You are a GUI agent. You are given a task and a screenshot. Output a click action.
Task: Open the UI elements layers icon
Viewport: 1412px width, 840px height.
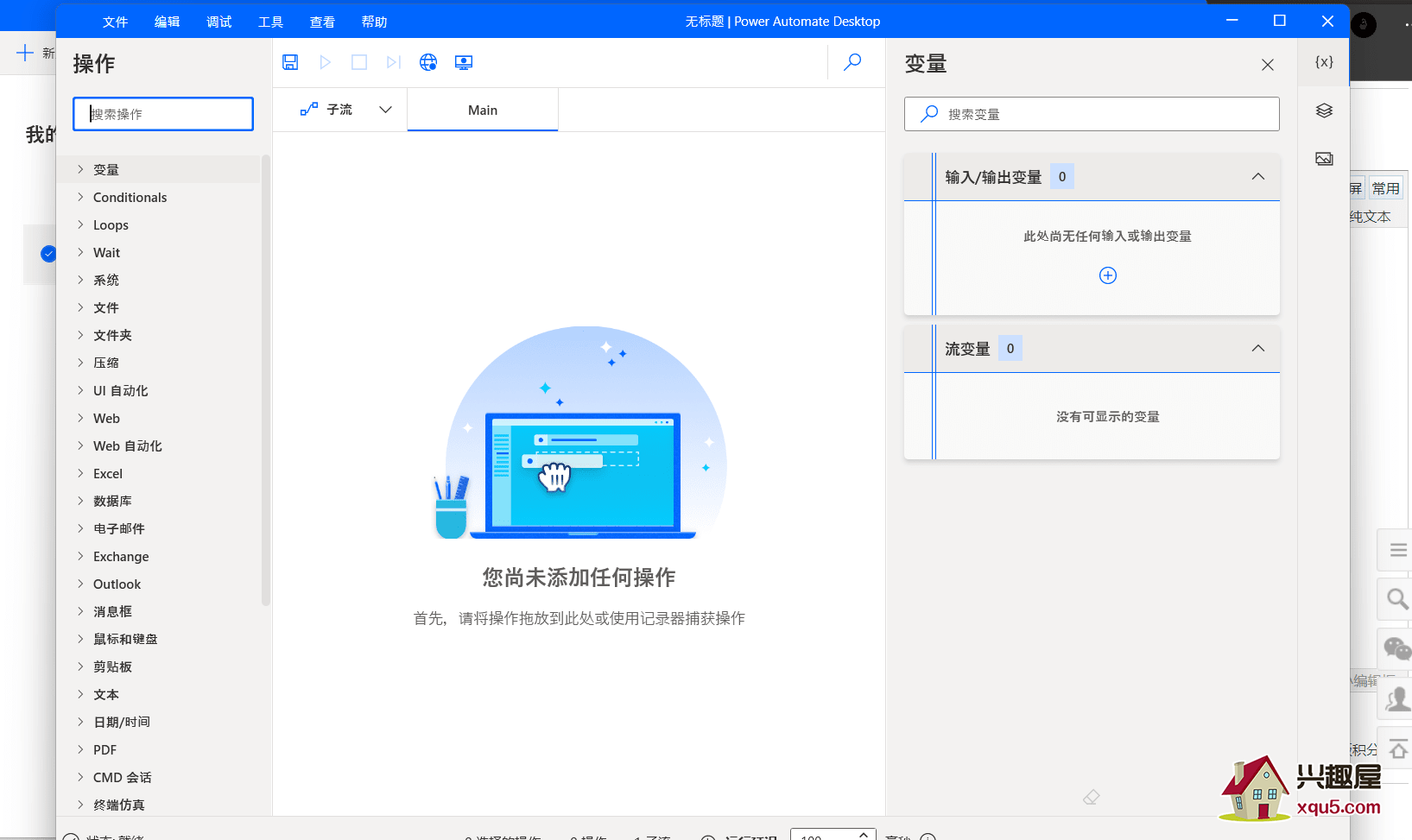1324,111
